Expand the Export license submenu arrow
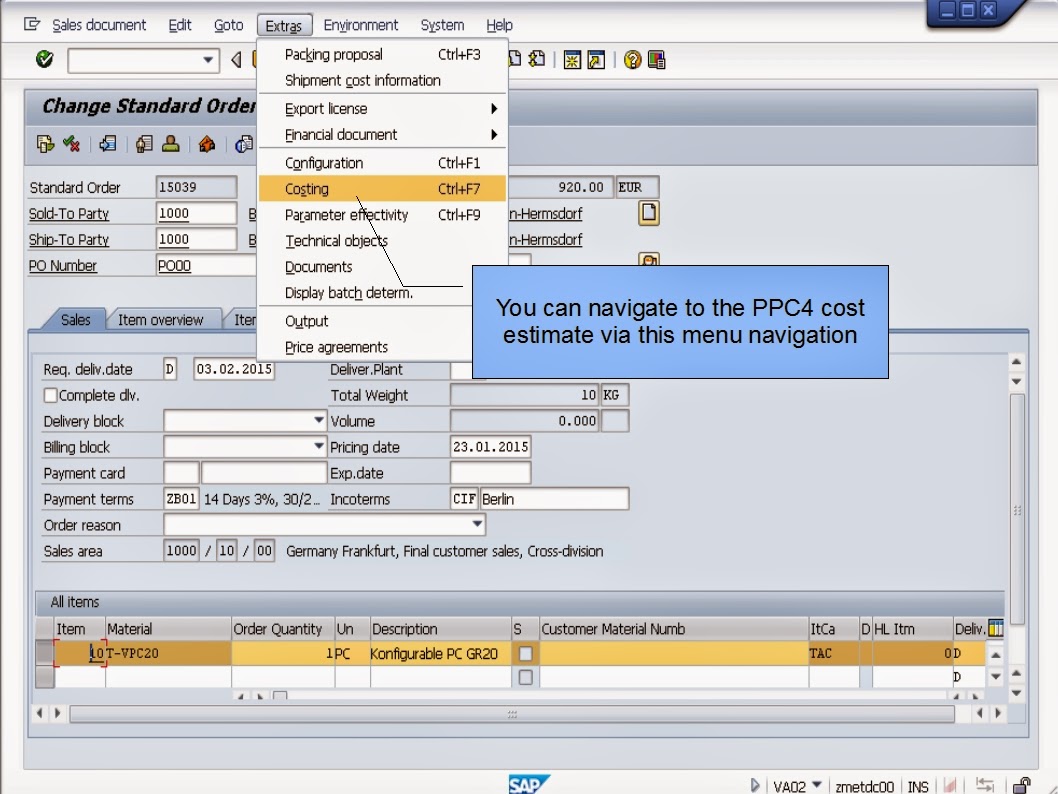Screen dimensions: 1058x794 click(494, 109)
